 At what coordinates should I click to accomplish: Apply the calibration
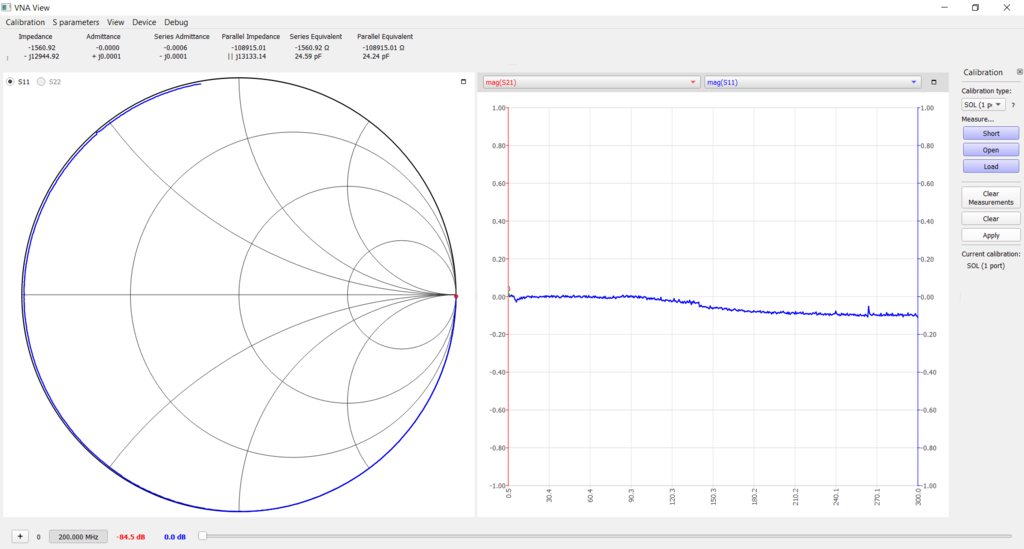[x=991, y=235]
